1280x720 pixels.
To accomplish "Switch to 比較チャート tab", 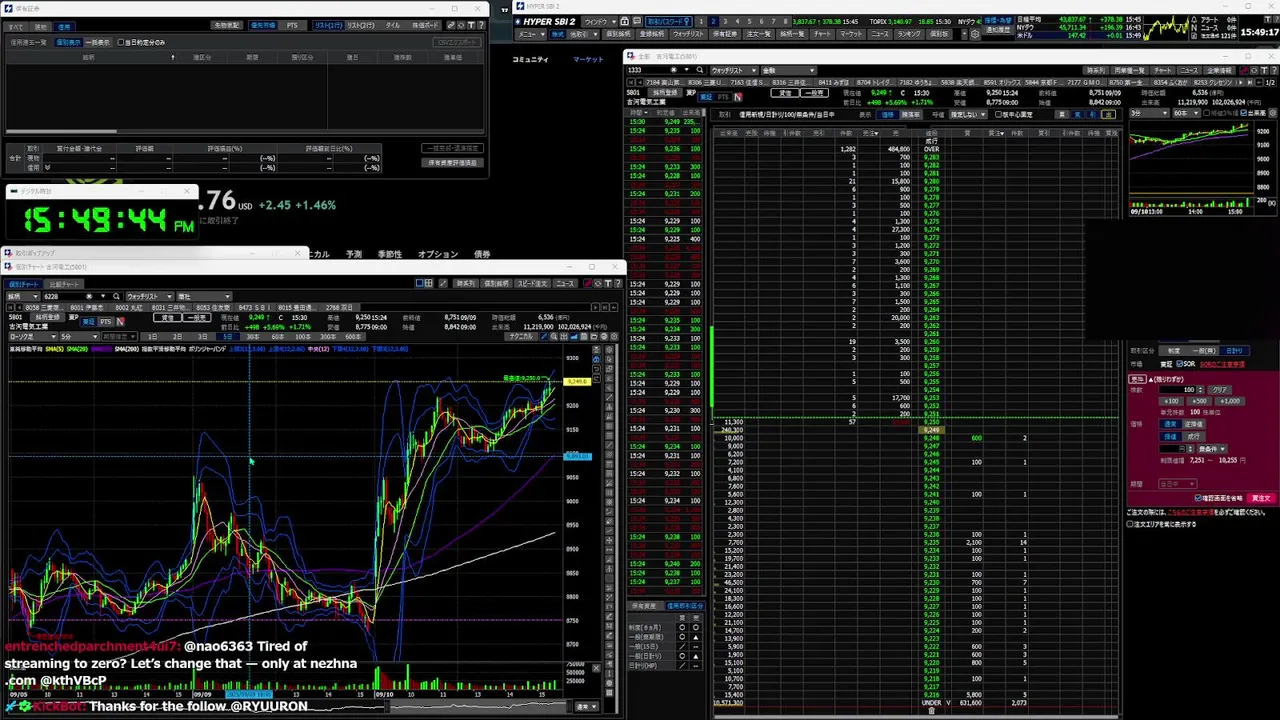I will pyautogui.click(x=64, y=284).
